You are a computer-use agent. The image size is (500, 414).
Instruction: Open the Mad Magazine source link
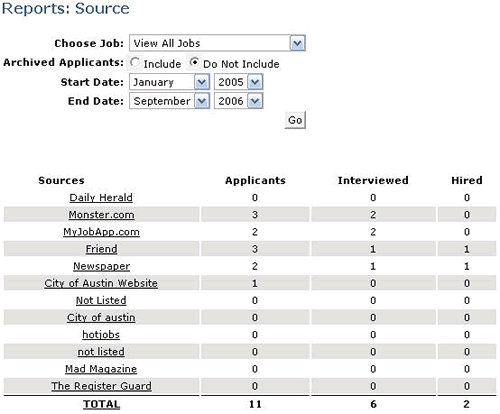pyautogui.click(x=101, y=369)
